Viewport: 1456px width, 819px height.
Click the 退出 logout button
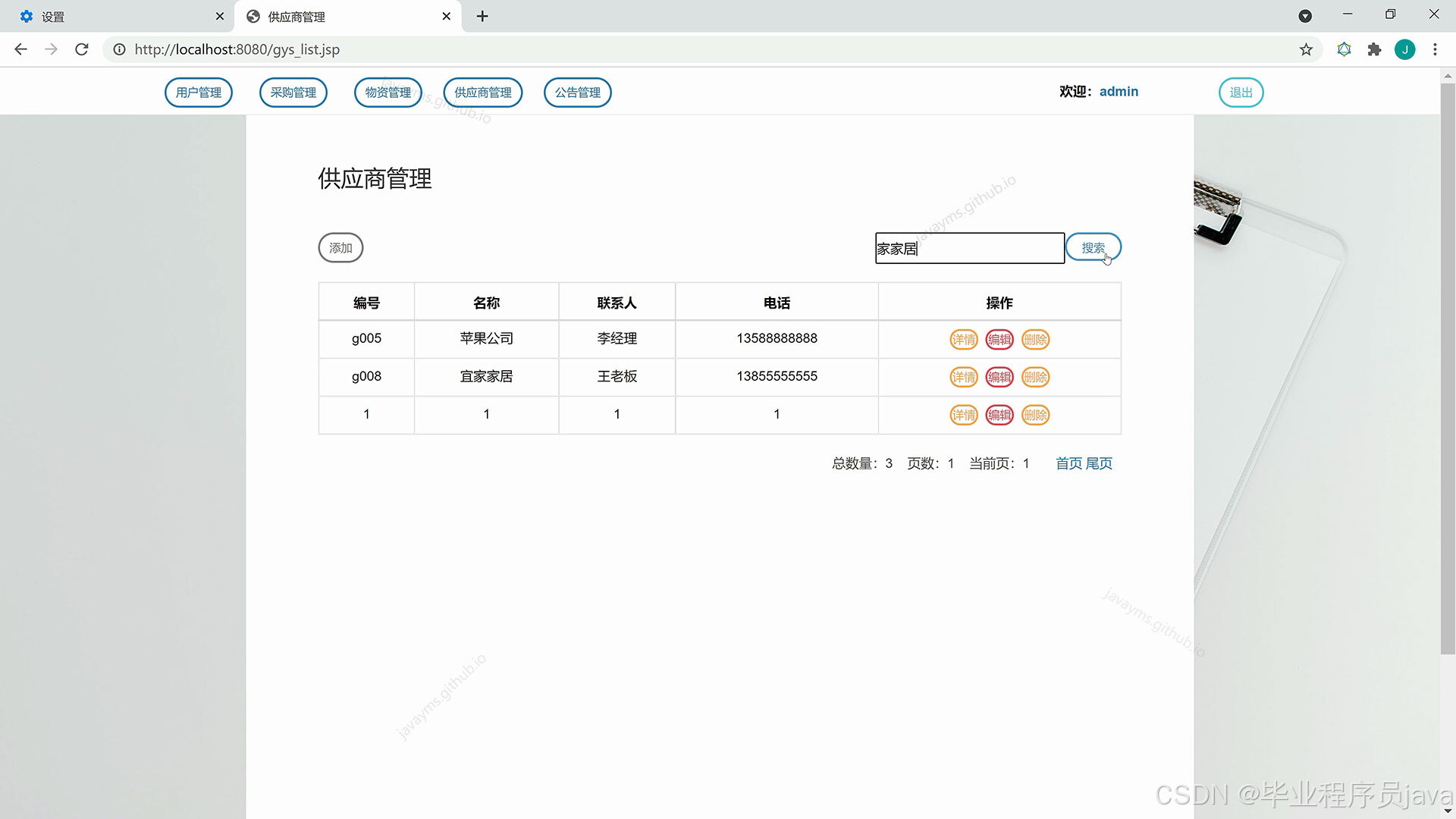pos(1241,93)
